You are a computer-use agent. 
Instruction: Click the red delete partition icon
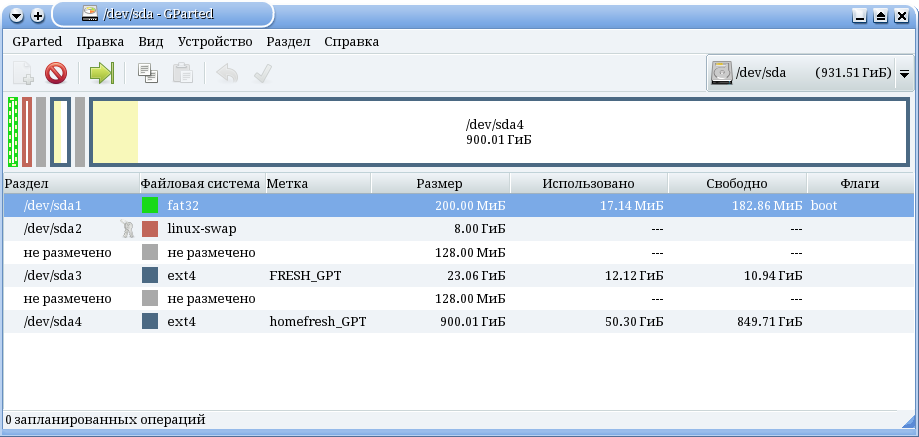[x=56, y=73]
